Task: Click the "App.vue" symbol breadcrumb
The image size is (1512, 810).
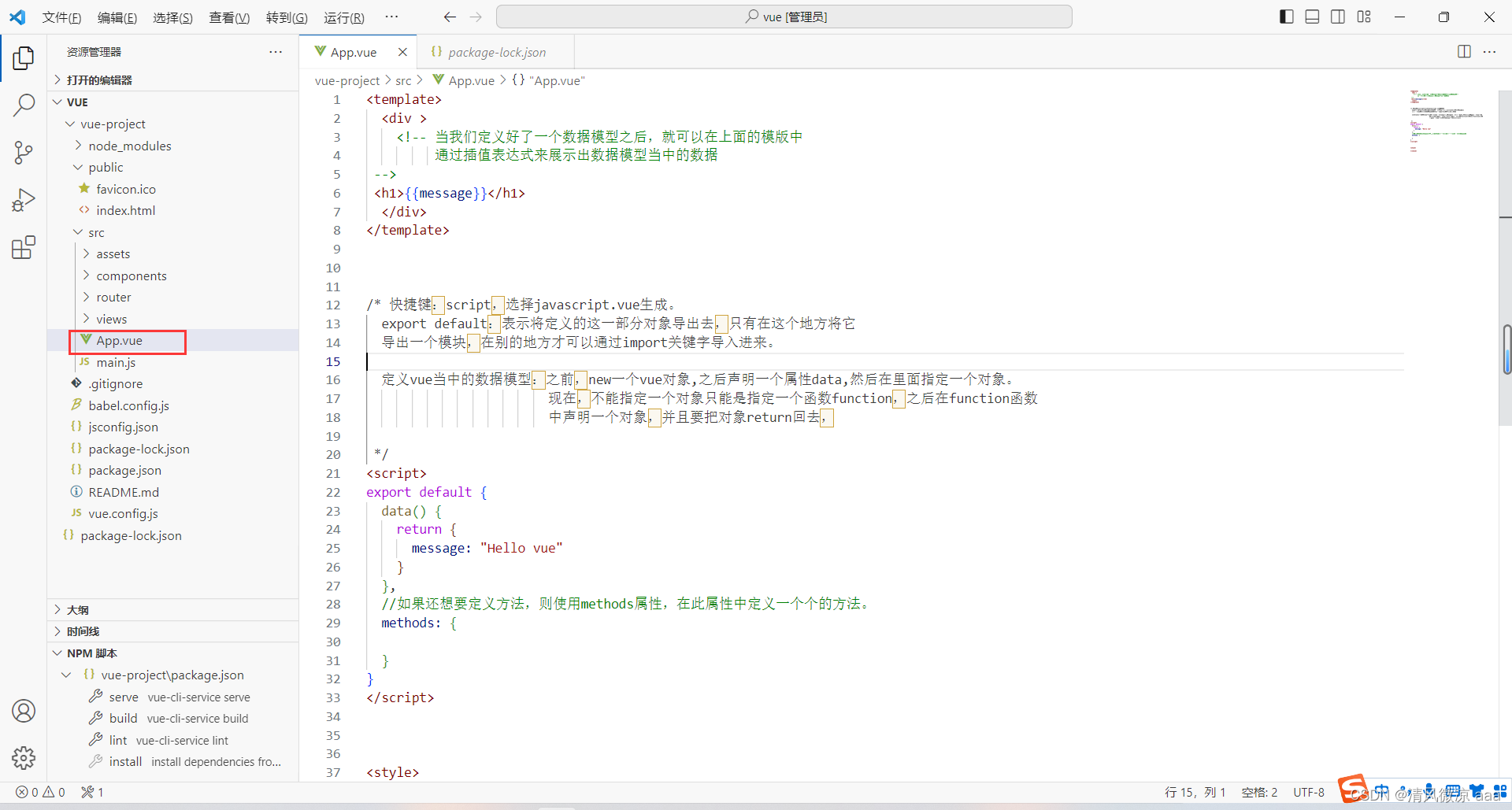Action: click(548, 80)
